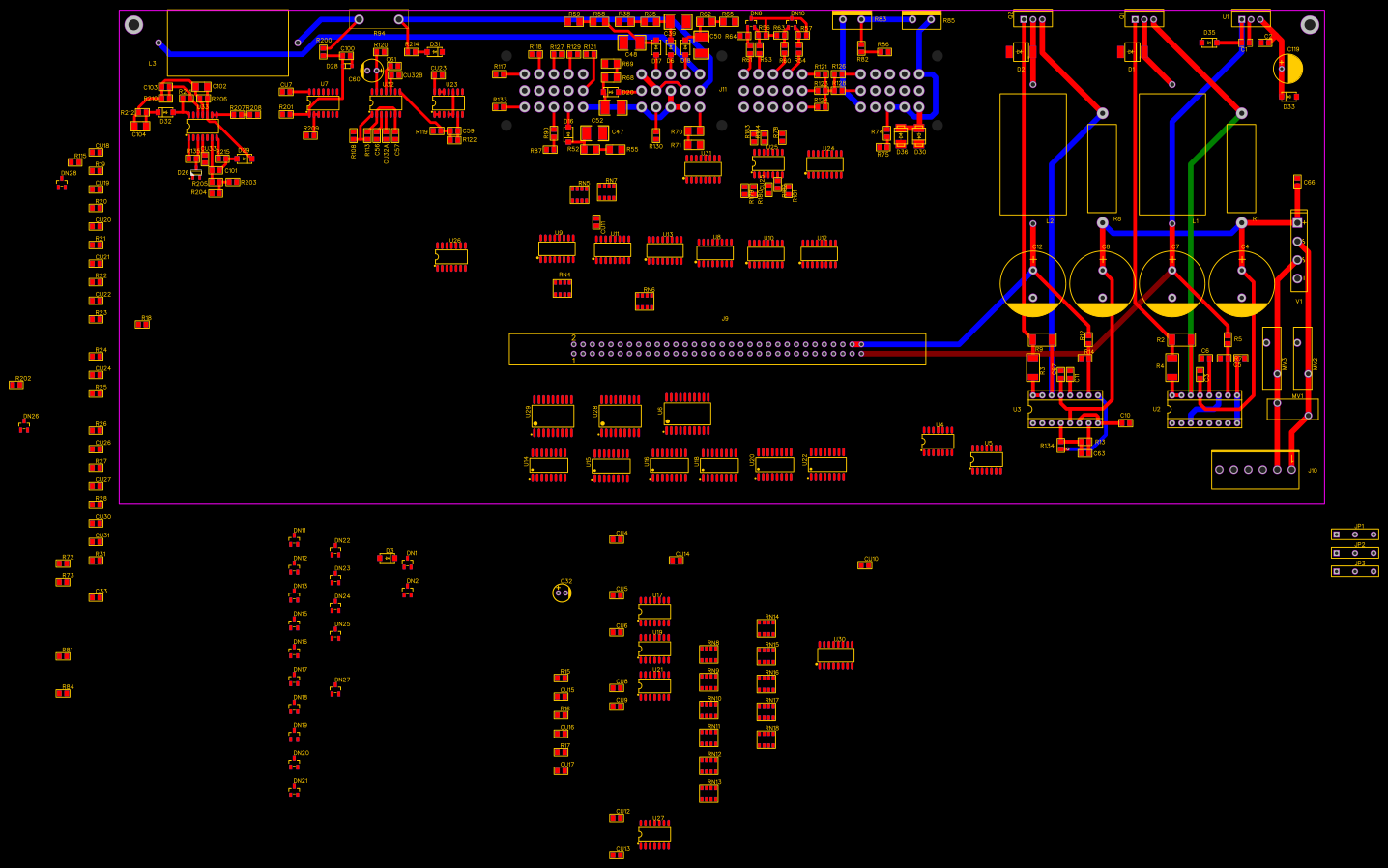This screenshot has height=868, width=1388.
Task: Pick resistor network RN18
Action: click(x=766, y=739)
